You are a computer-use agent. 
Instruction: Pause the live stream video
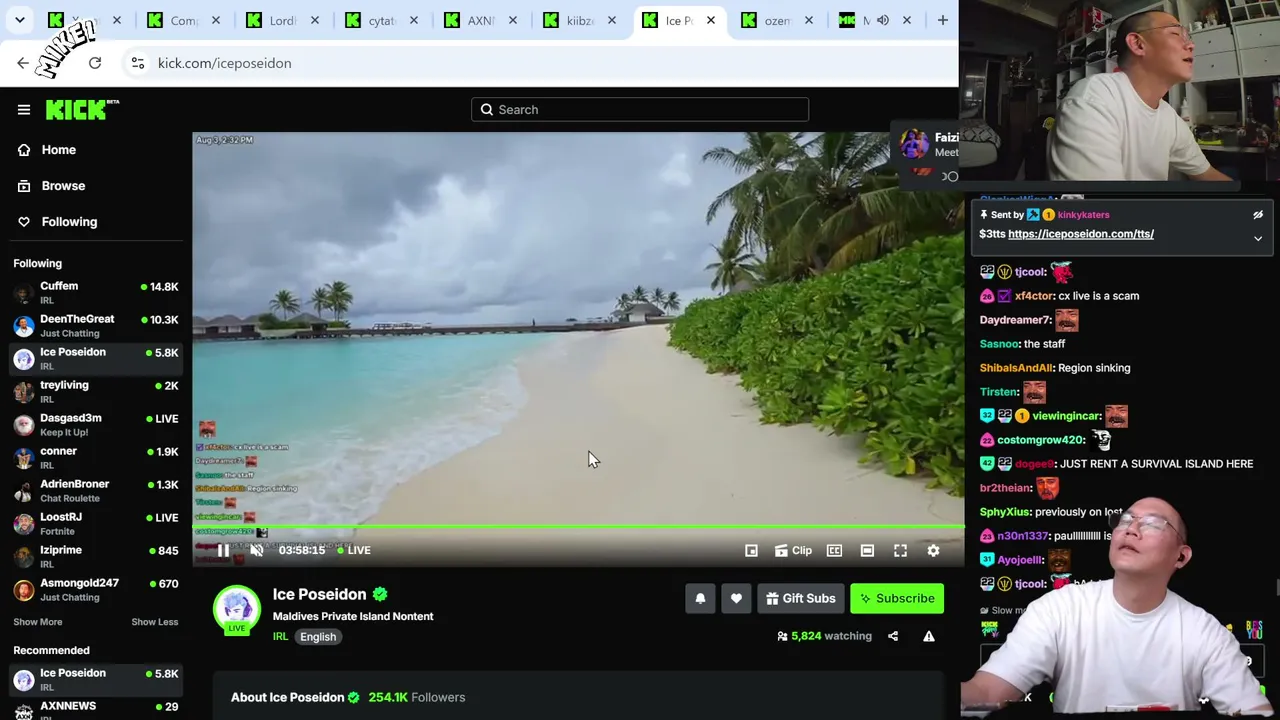pos(223,550)
